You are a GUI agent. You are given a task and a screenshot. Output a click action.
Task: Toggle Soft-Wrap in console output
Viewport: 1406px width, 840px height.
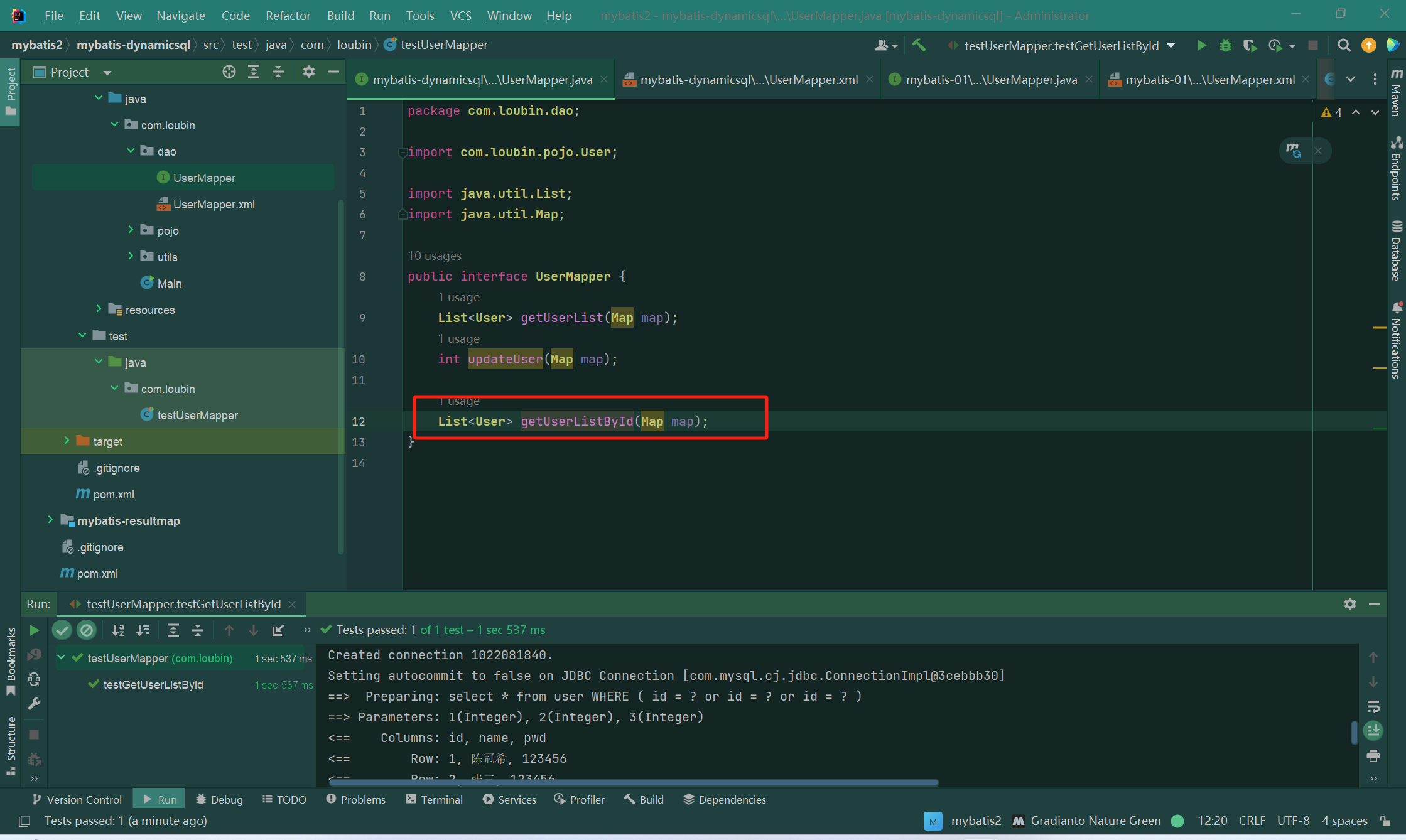coord(1373,707)
